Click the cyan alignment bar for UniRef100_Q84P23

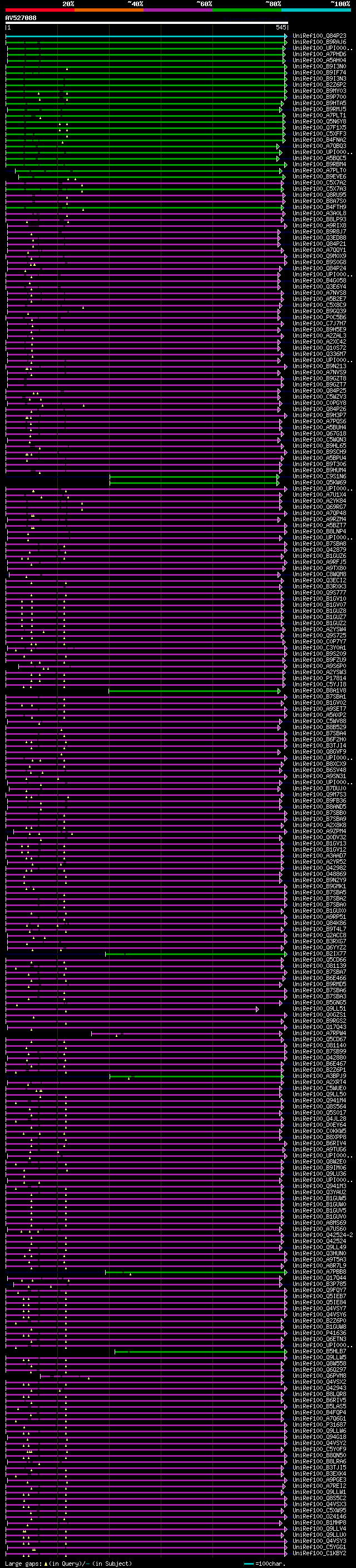[146, 37]
